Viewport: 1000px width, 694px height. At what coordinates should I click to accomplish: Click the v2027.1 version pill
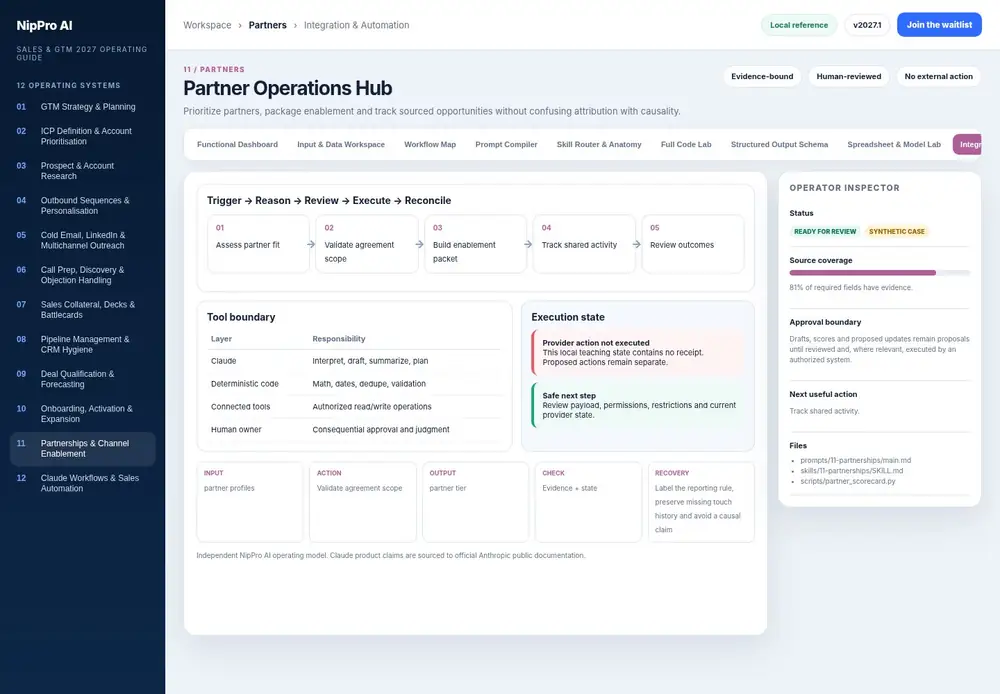tap(867, 25)
